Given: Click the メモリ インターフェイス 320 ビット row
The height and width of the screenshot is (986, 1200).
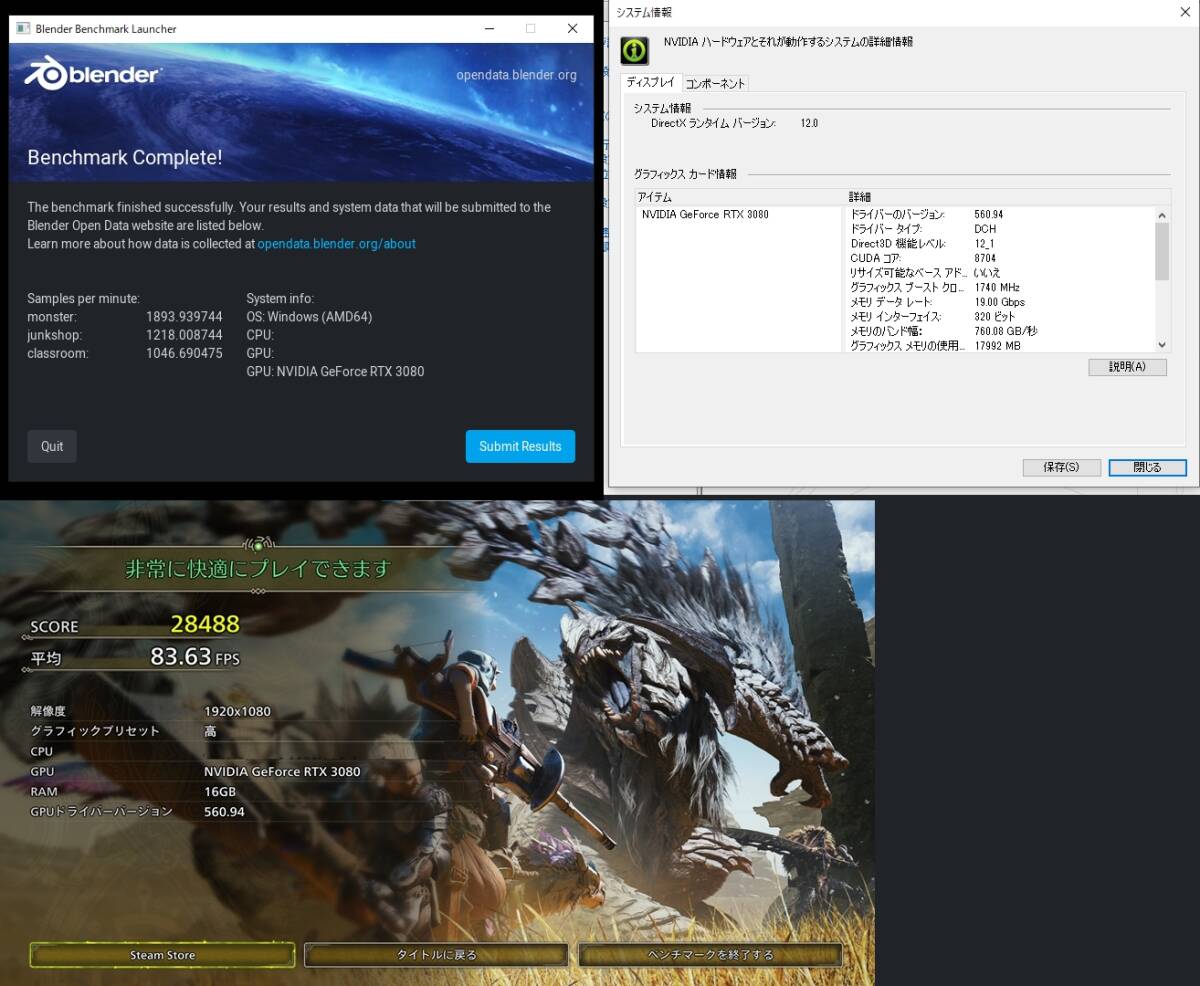Looking at the screenshot, I should coord(1000,316).
